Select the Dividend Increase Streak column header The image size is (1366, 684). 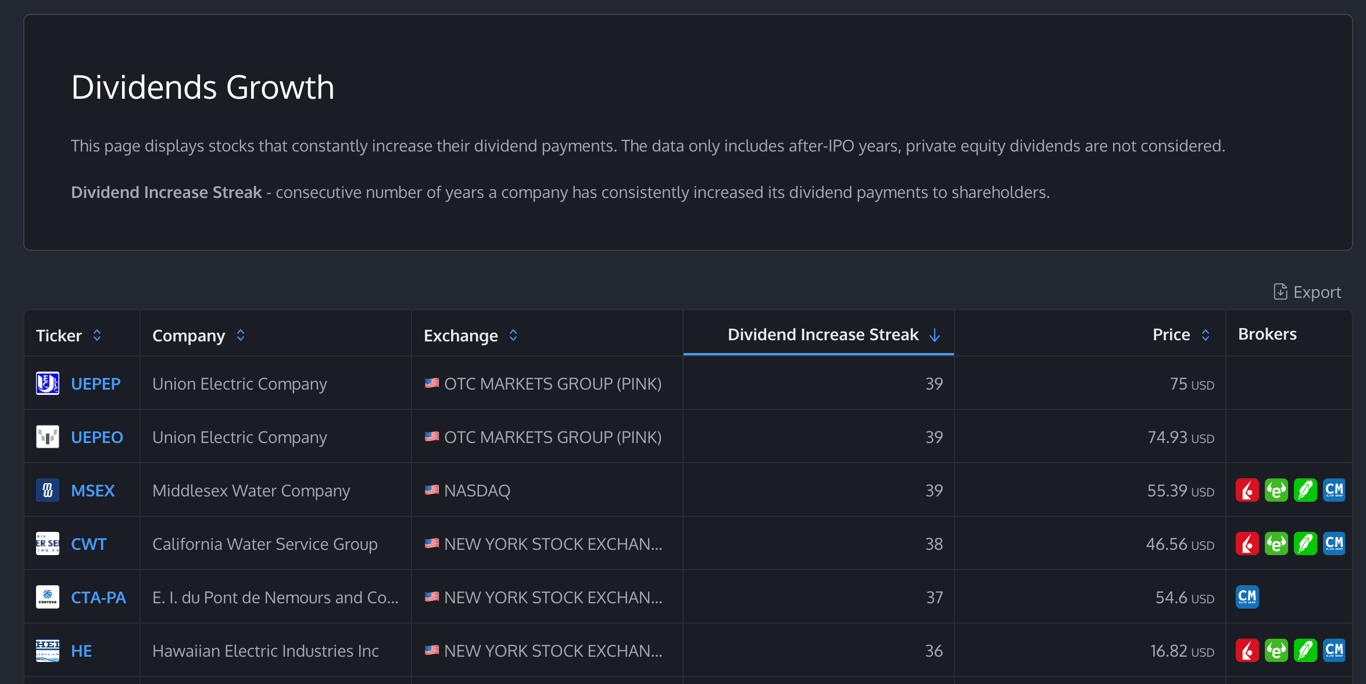(823, 335)
